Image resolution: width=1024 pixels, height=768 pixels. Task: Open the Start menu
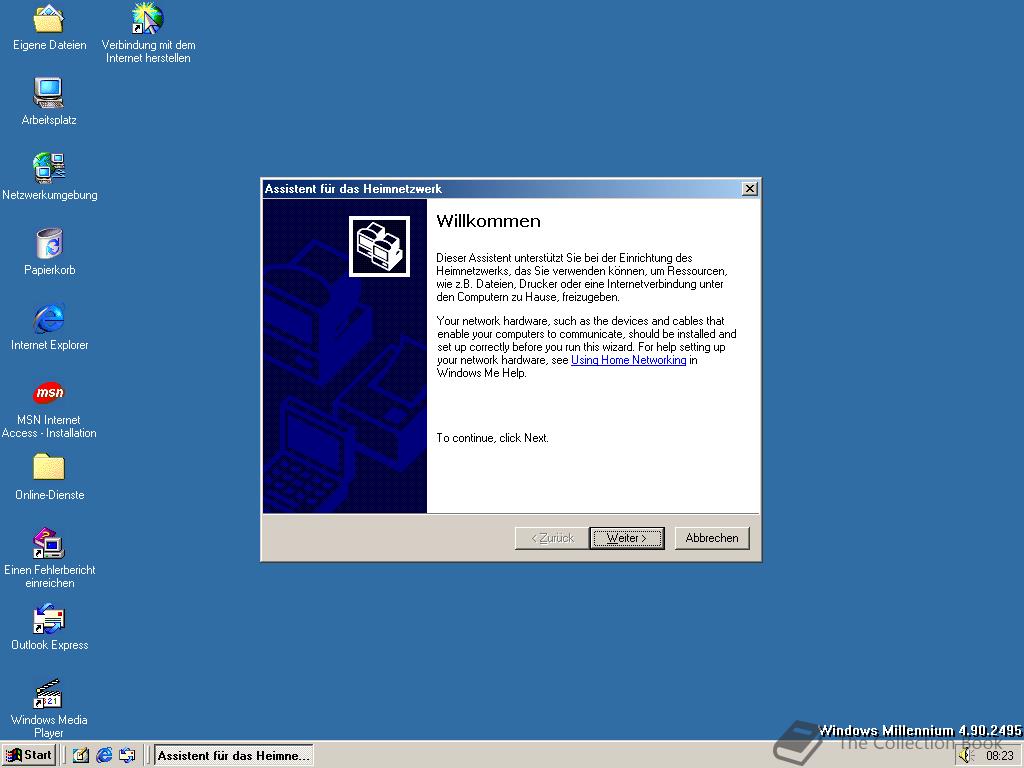[x=29, y=755]
